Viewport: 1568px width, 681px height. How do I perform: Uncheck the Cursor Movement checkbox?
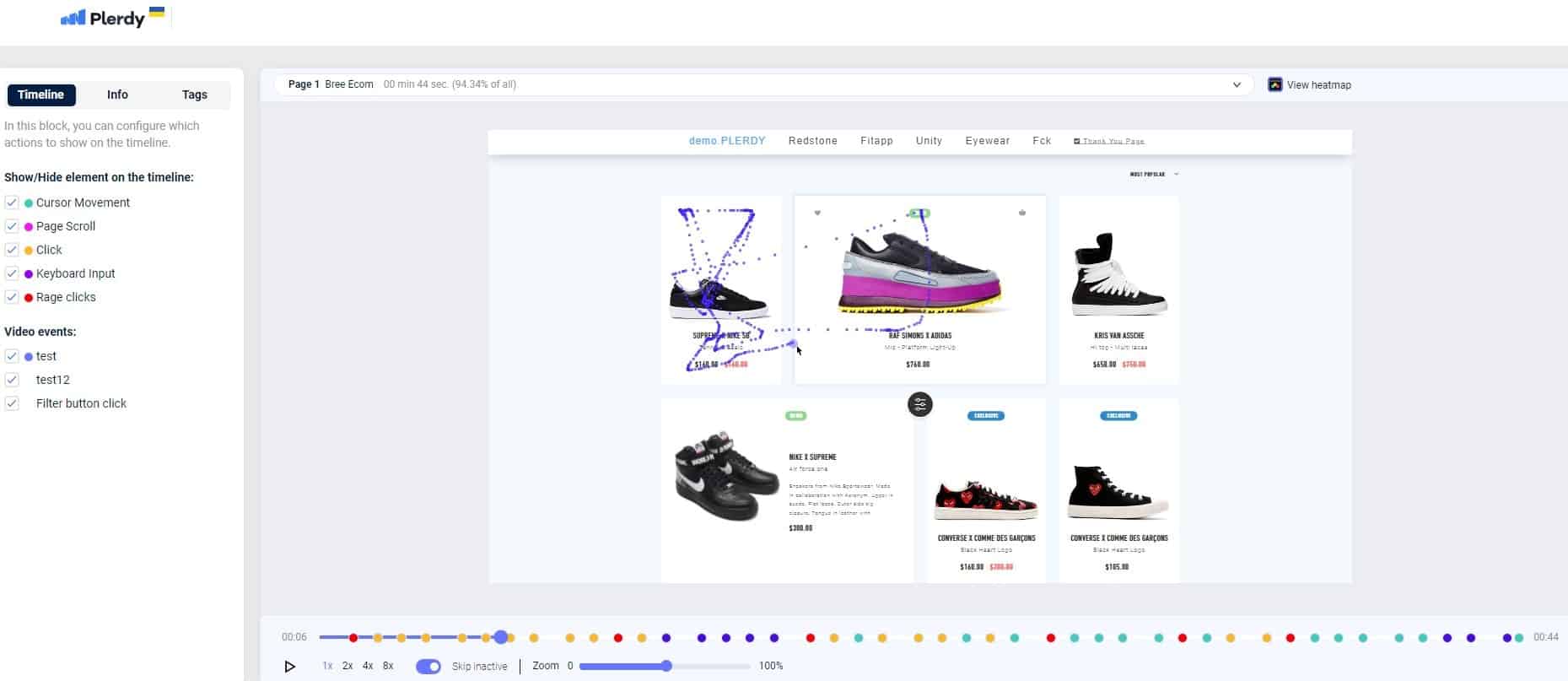(x=12, y=203)
